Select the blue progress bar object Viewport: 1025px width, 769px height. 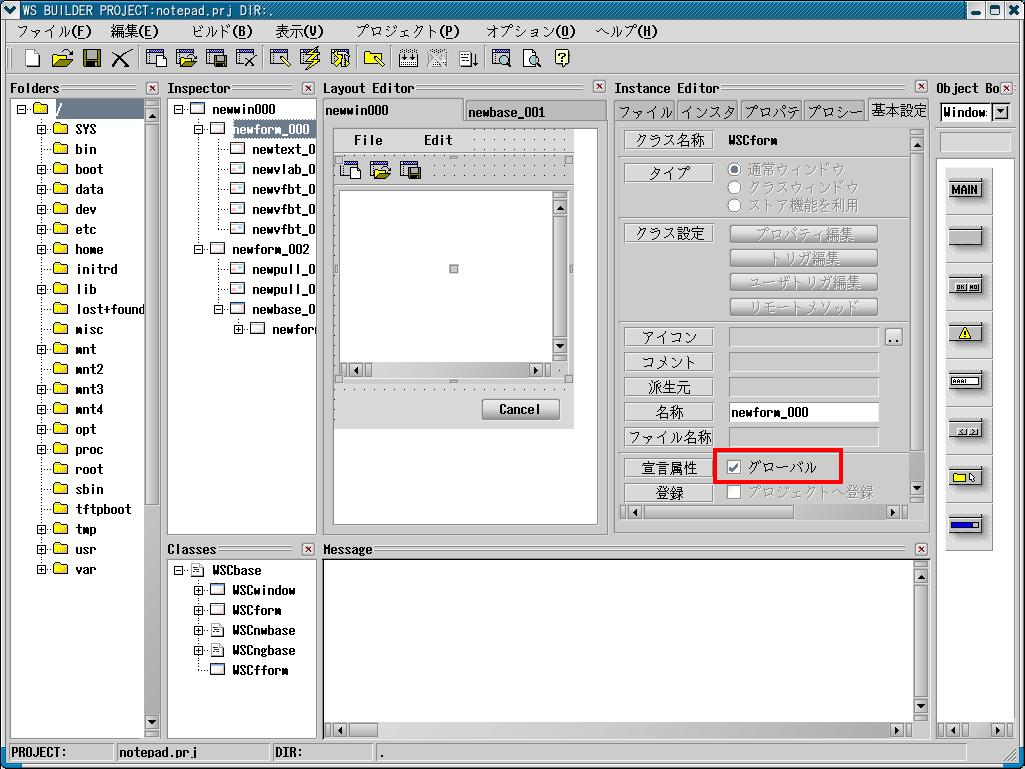[x=965, y=525]
